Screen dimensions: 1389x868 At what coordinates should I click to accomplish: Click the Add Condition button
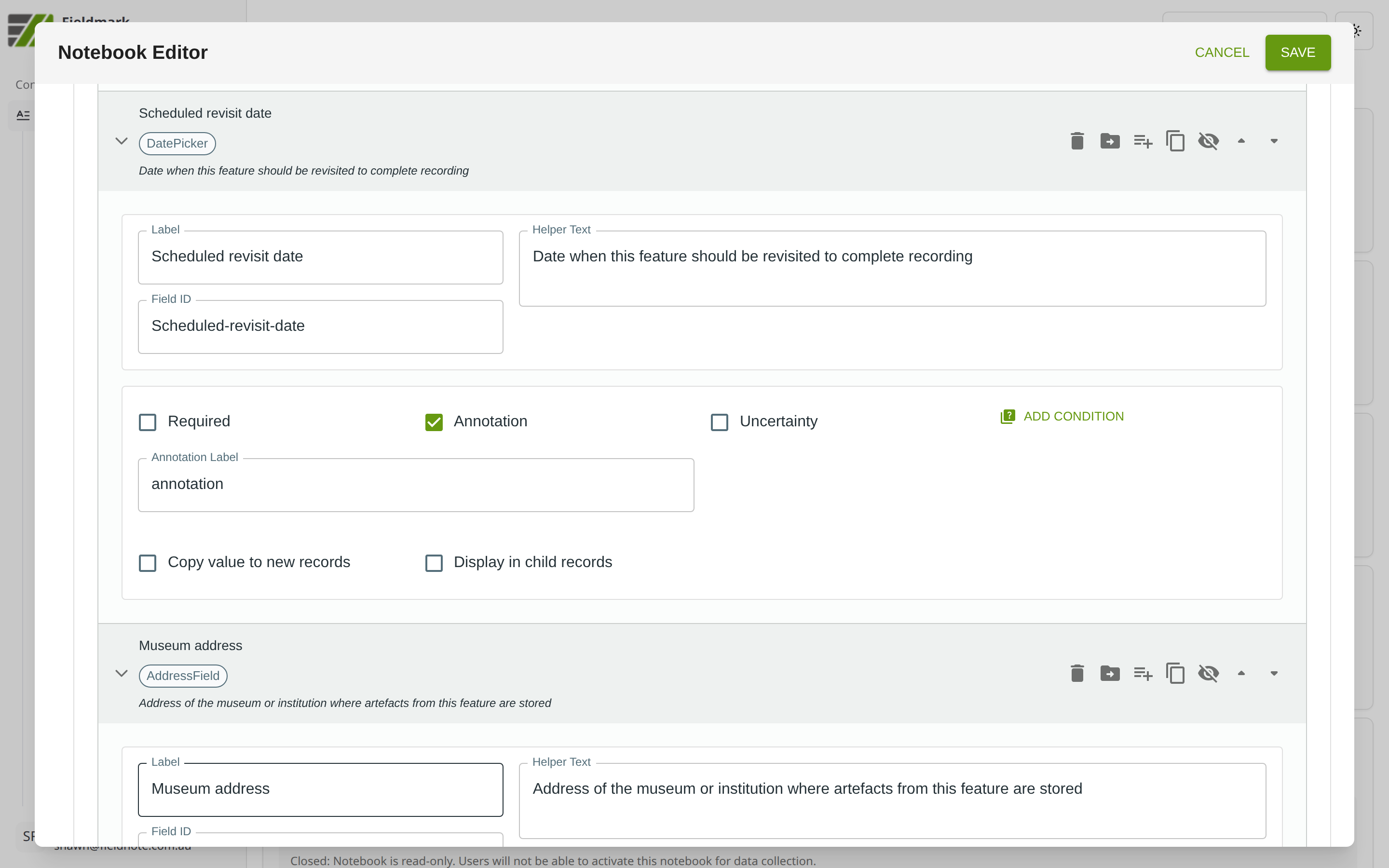pyautogui.click(x=1062, y=416)
